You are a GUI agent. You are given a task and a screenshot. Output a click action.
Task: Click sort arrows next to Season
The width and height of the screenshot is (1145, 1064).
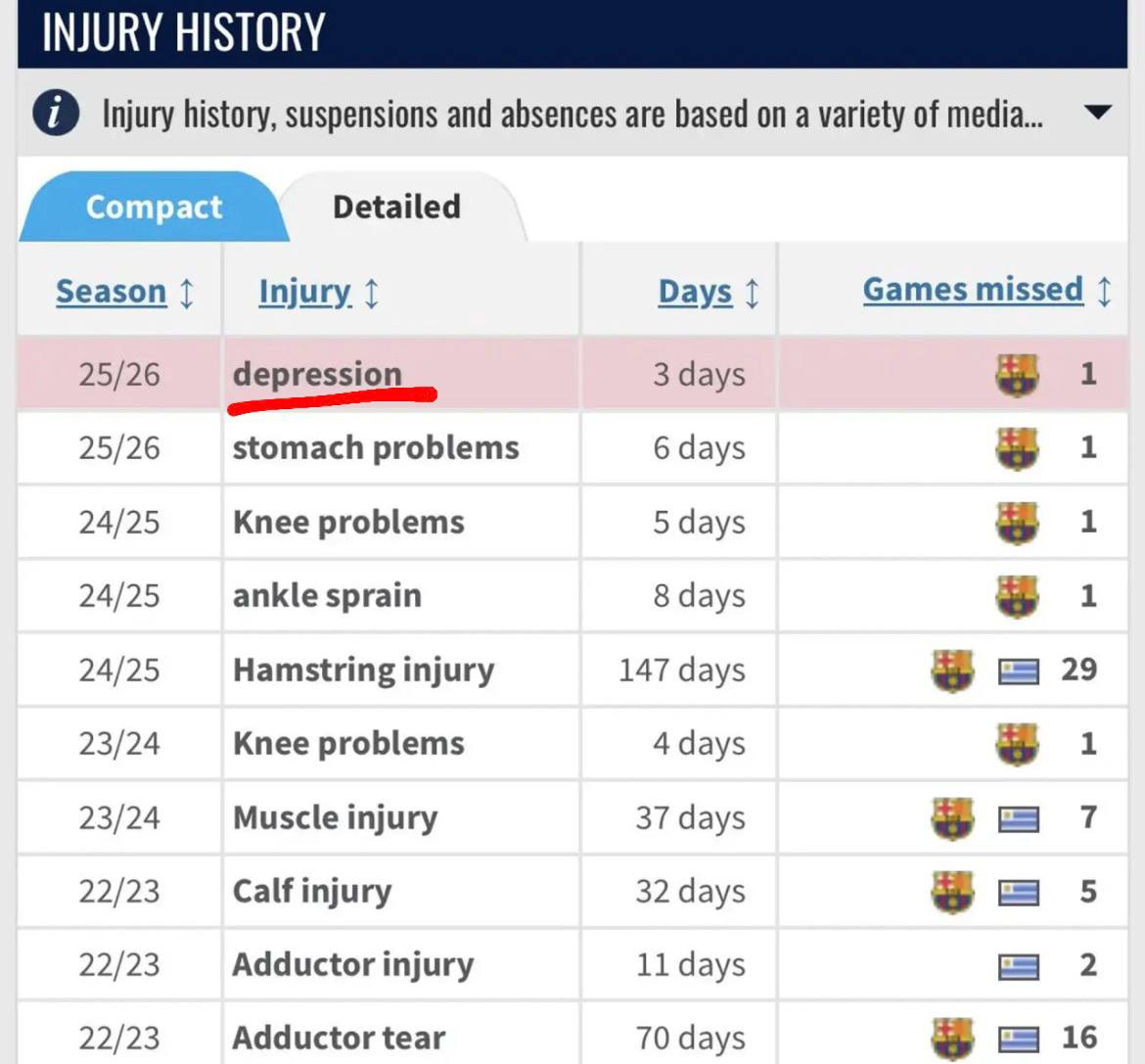click(x=187, y=293)
